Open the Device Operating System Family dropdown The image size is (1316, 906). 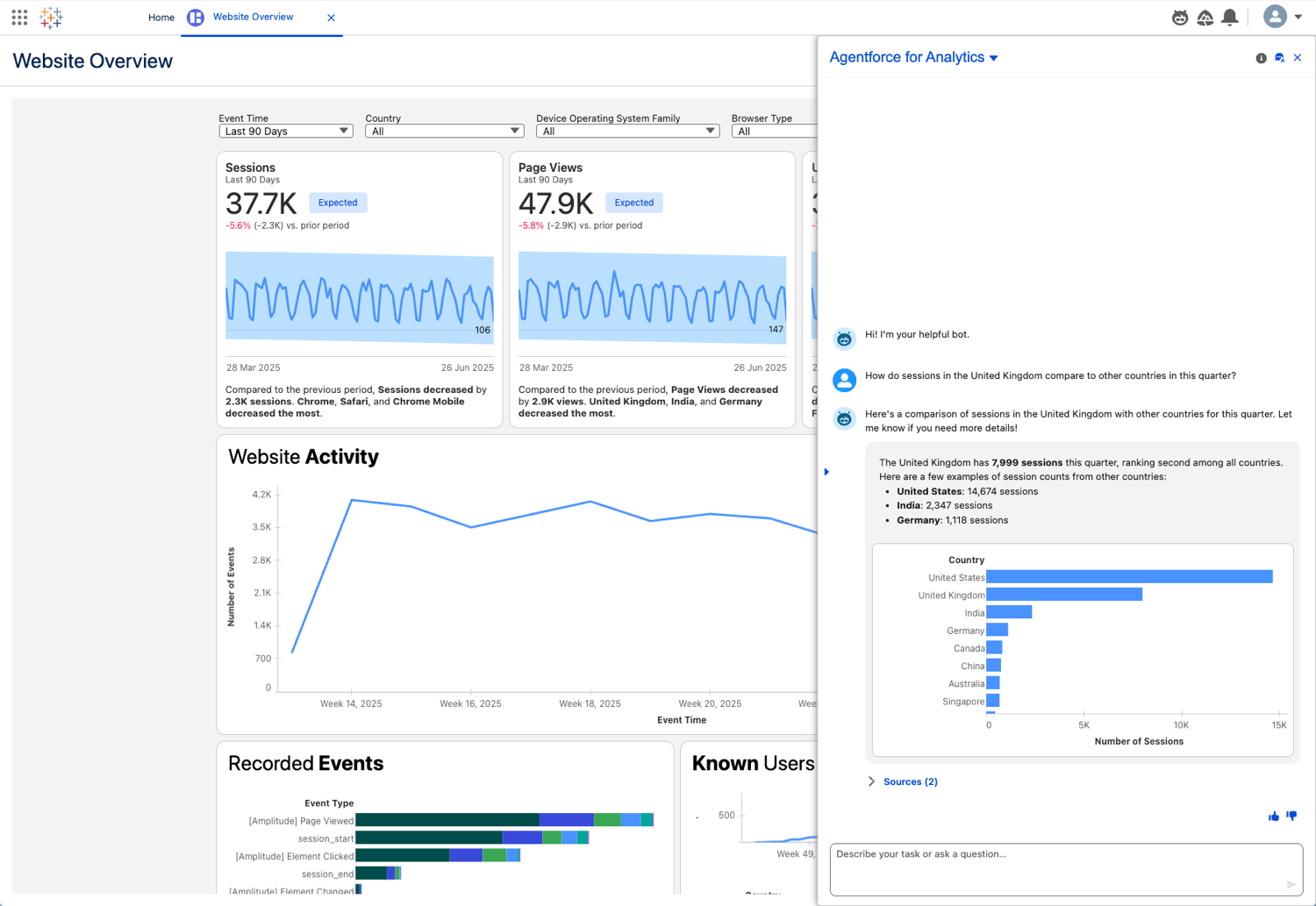click(627, 131)
